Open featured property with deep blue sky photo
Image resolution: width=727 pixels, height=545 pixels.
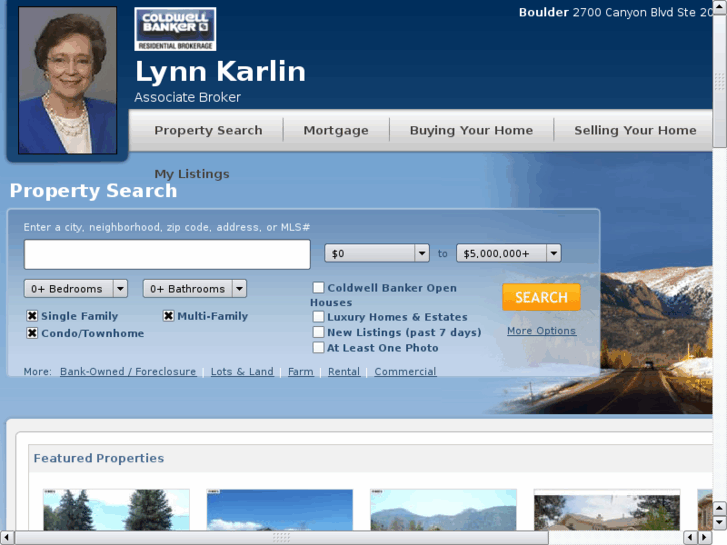[x=280, y=509]
